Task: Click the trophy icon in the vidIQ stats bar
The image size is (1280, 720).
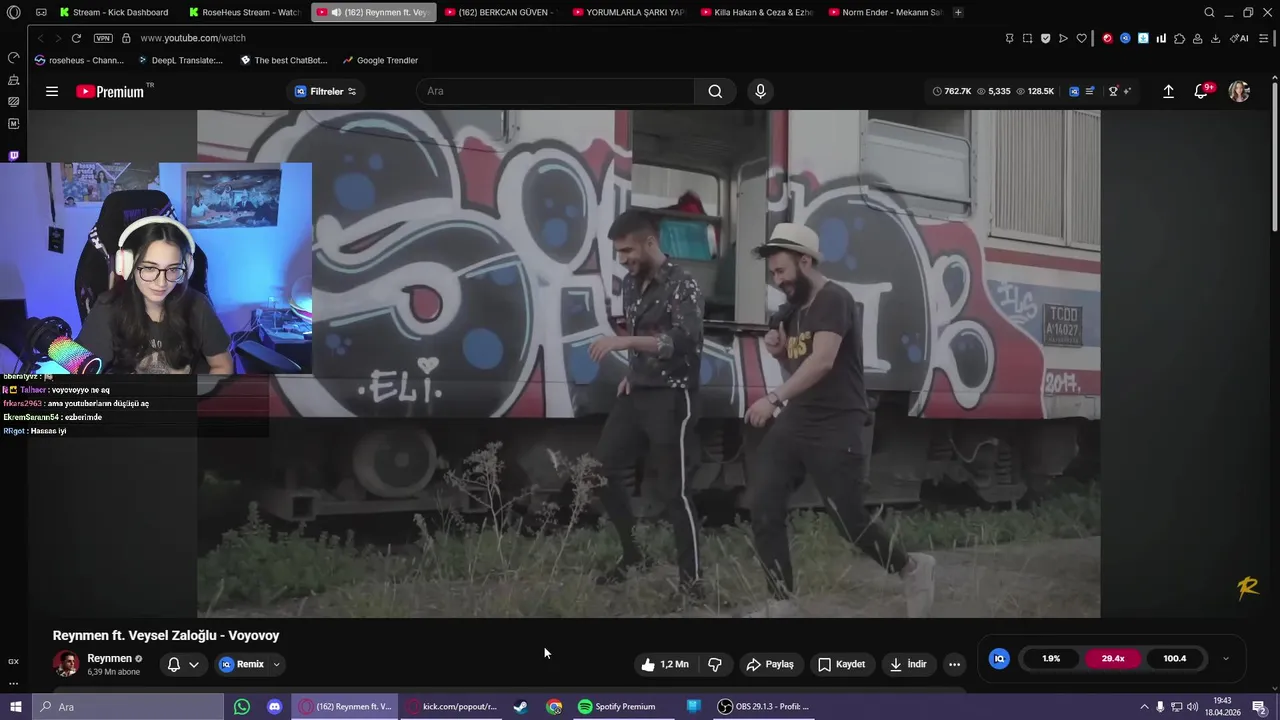Action: coord(1113,91)
